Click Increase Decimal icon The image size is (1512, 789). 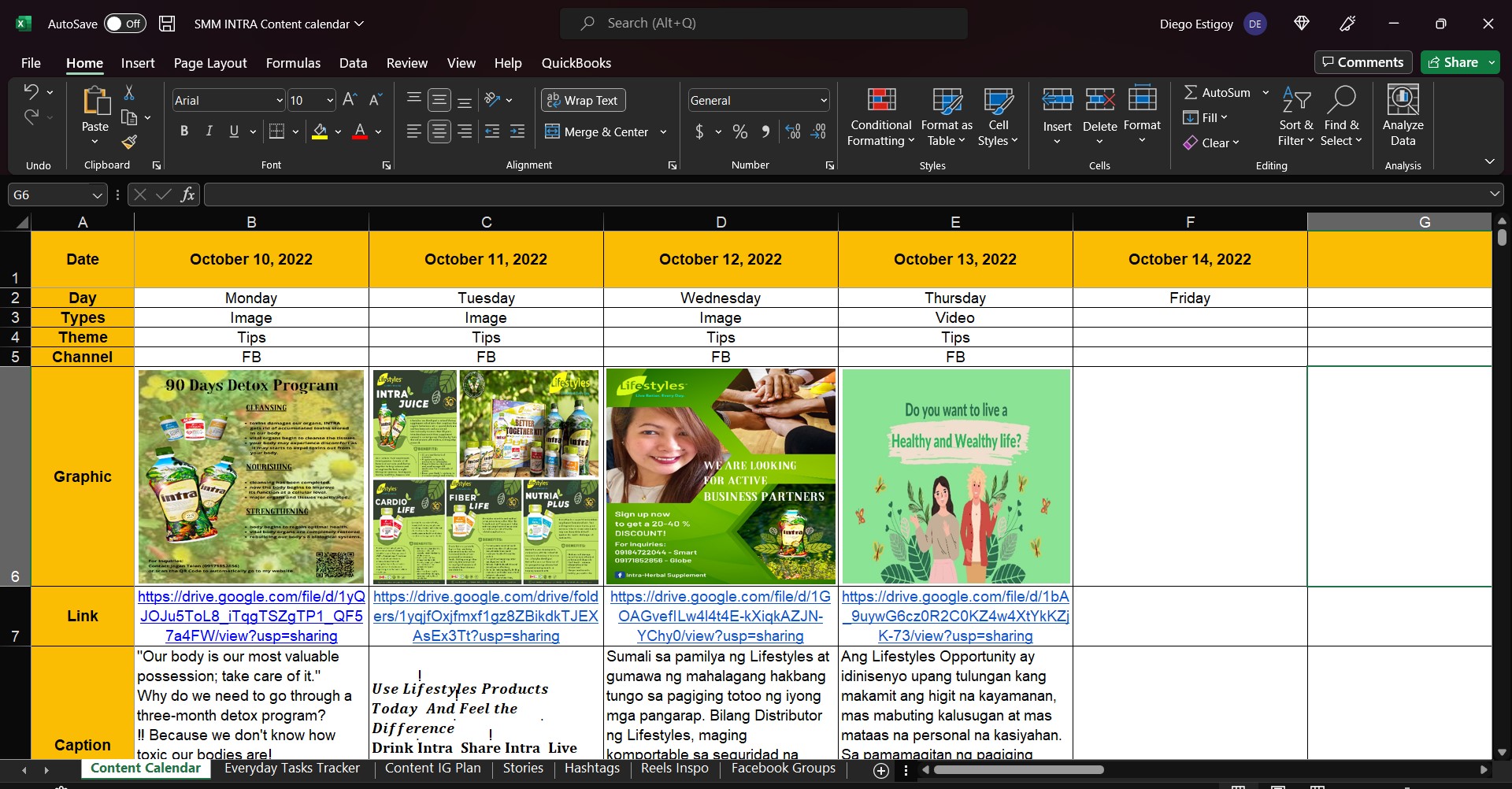pos(793,131)
